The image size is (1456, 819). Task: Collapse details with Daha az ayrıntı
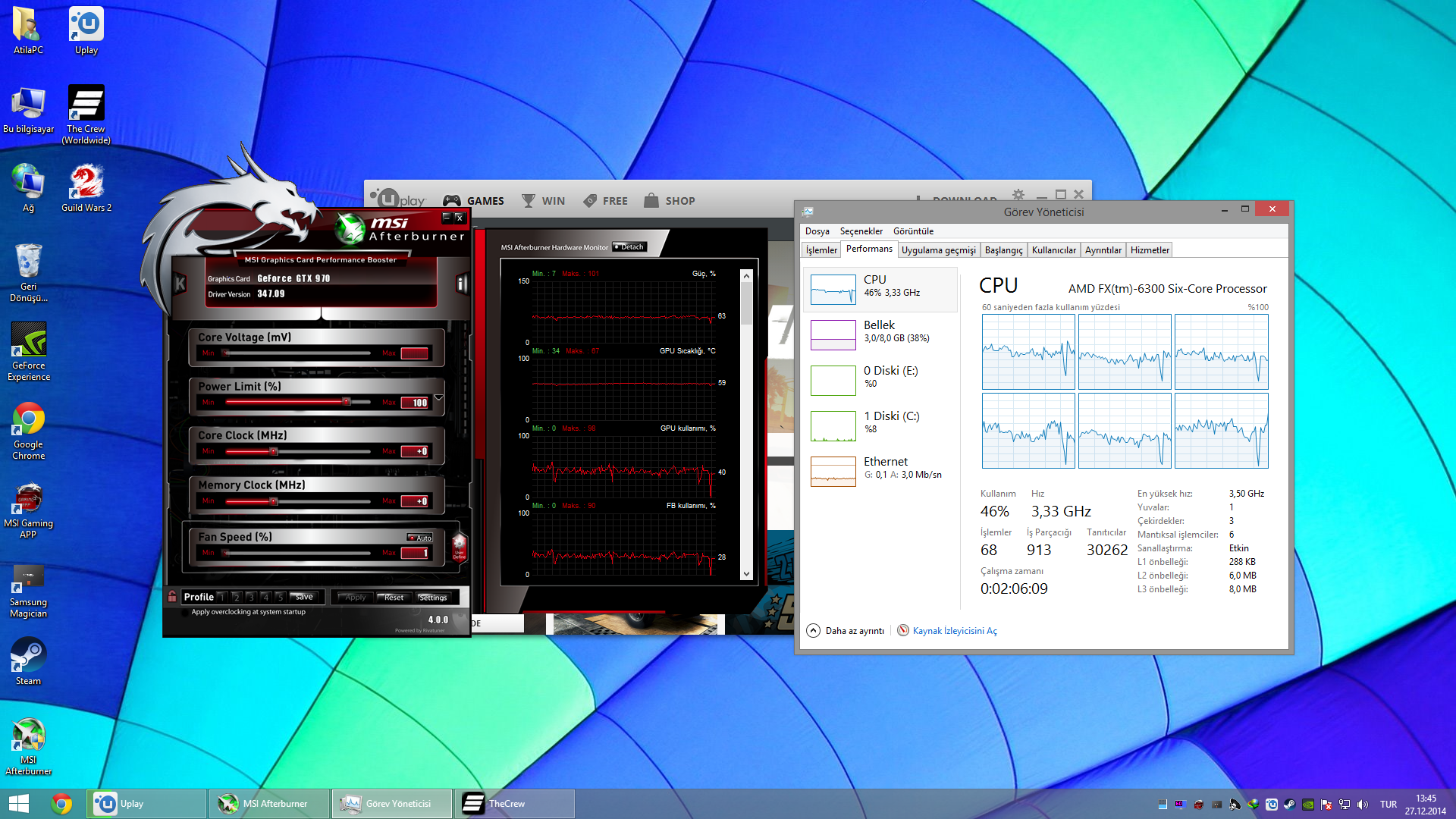point(846,631)
